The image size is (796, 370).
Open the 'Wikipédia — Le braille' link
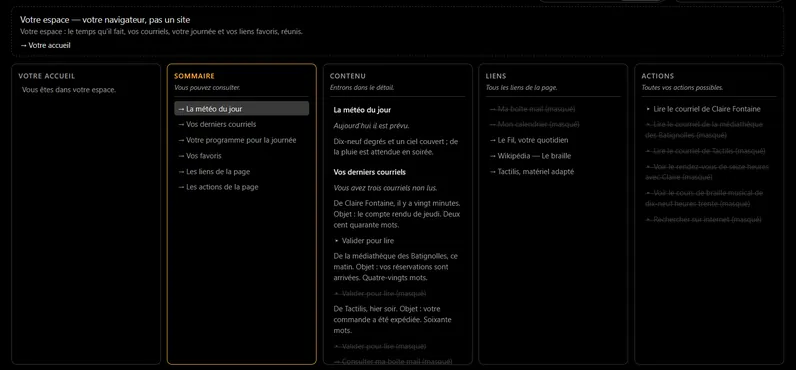[530, 156]
